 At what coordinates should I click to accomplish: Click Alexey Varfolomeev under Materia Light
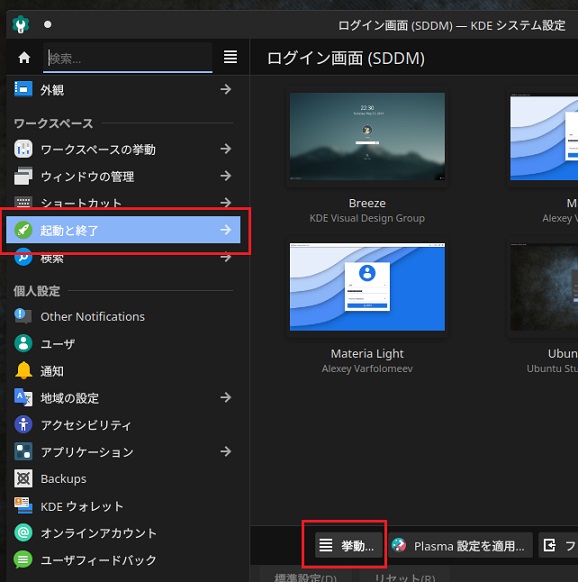pyautogui.click(x=367, y=369)
